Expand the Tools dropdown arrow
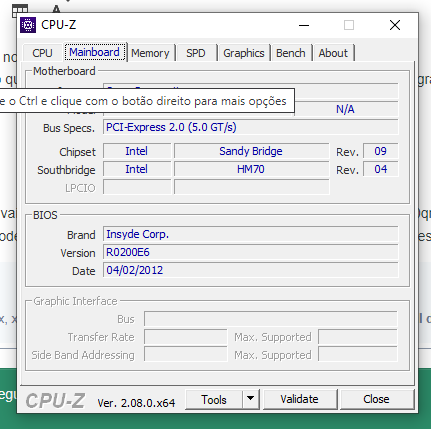 (x=251, y=399)
